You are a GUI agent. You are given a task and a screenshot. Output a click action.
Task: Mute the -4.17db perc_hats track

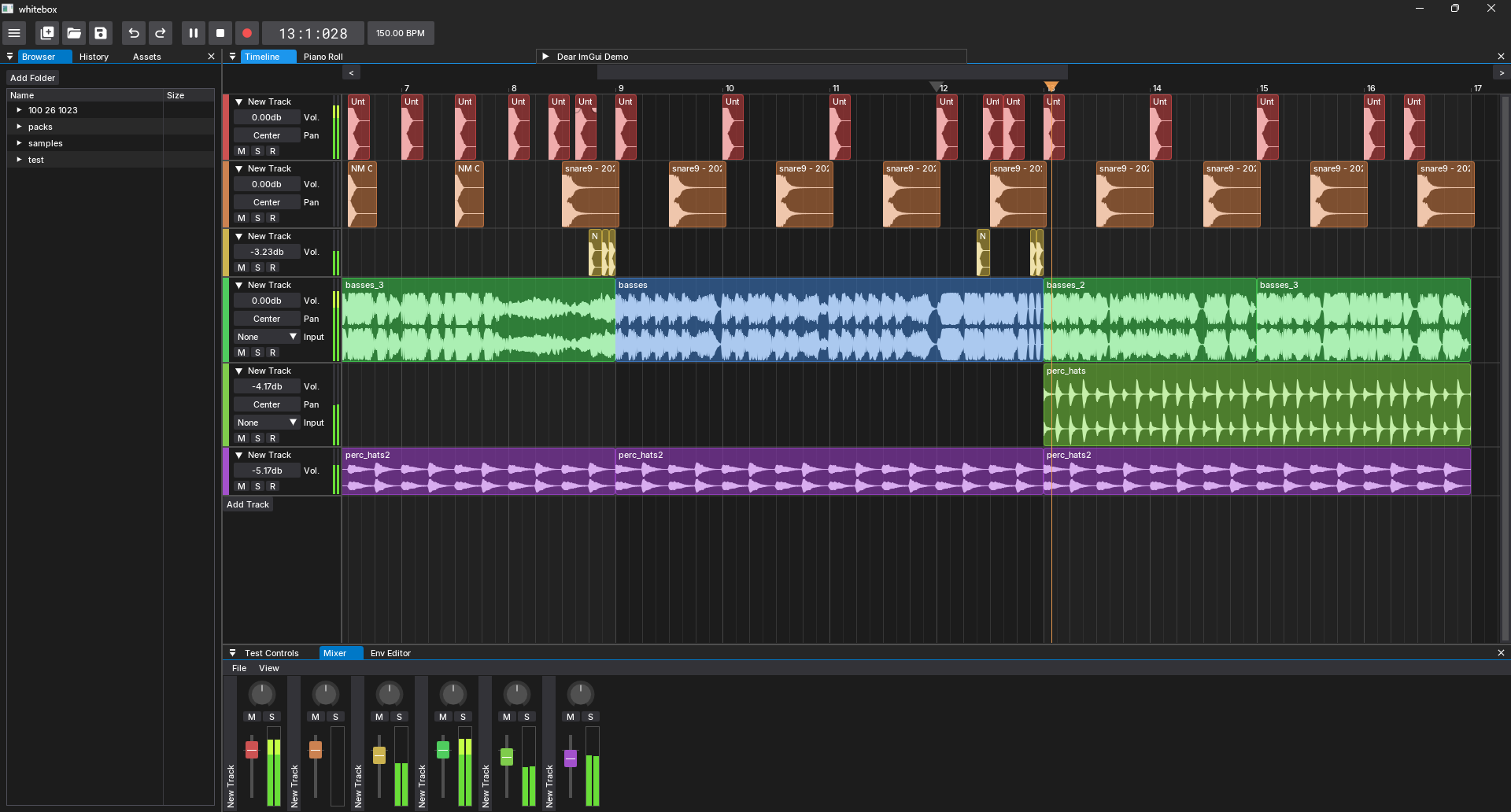[242, 438]
